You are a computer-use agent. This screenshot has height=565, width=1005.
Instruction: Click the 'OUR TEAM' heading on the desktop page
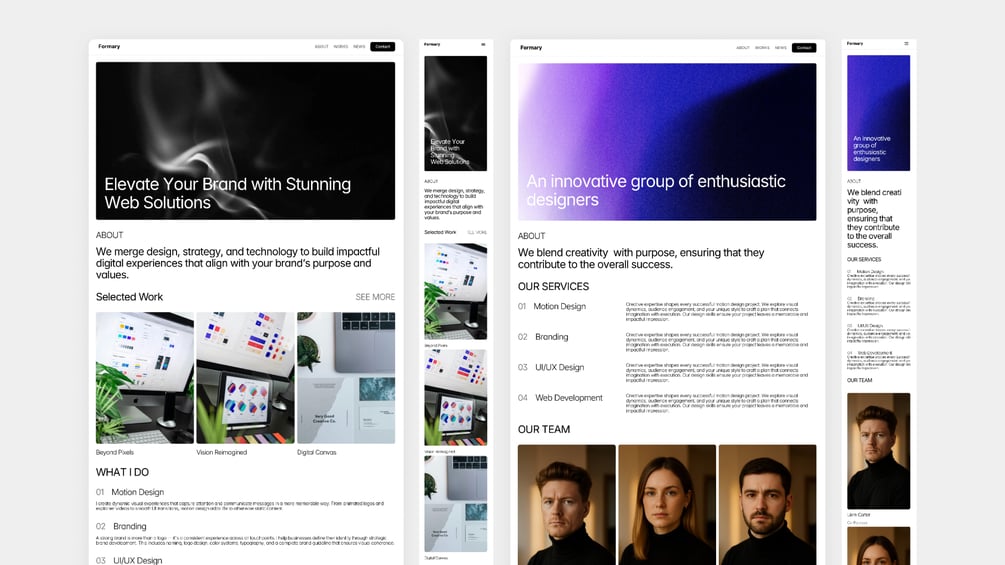click(x=544, y=429)
